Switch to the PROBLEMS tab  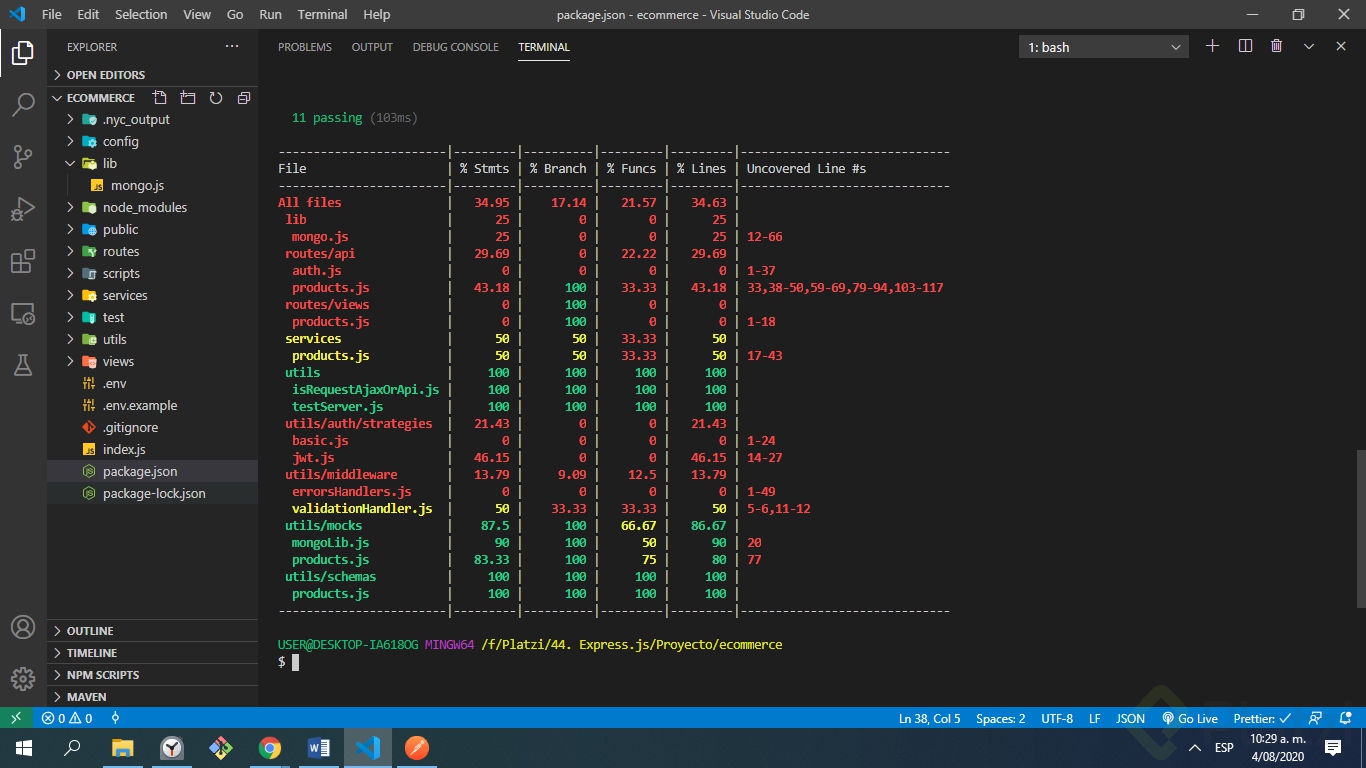tap(305, 47)
